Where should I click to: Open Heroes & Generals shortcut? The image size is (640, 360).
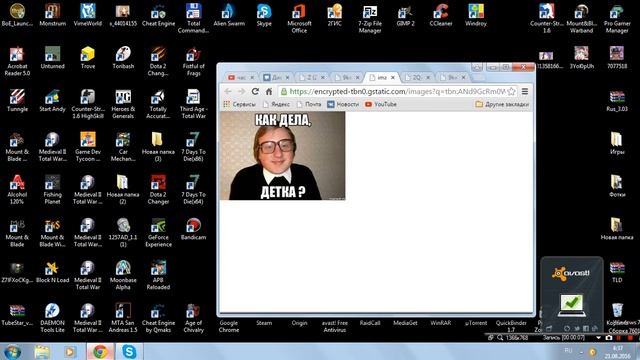123,104
